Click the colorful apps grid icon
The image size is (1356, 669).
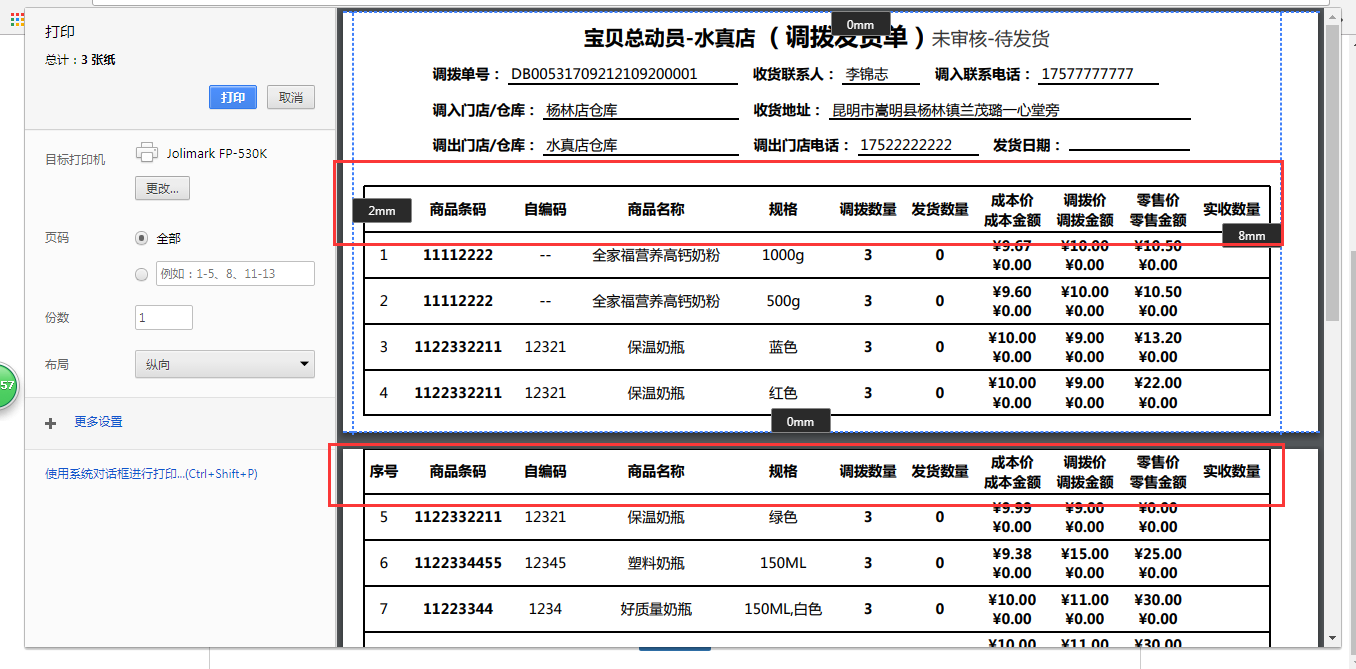coord(17,18)
